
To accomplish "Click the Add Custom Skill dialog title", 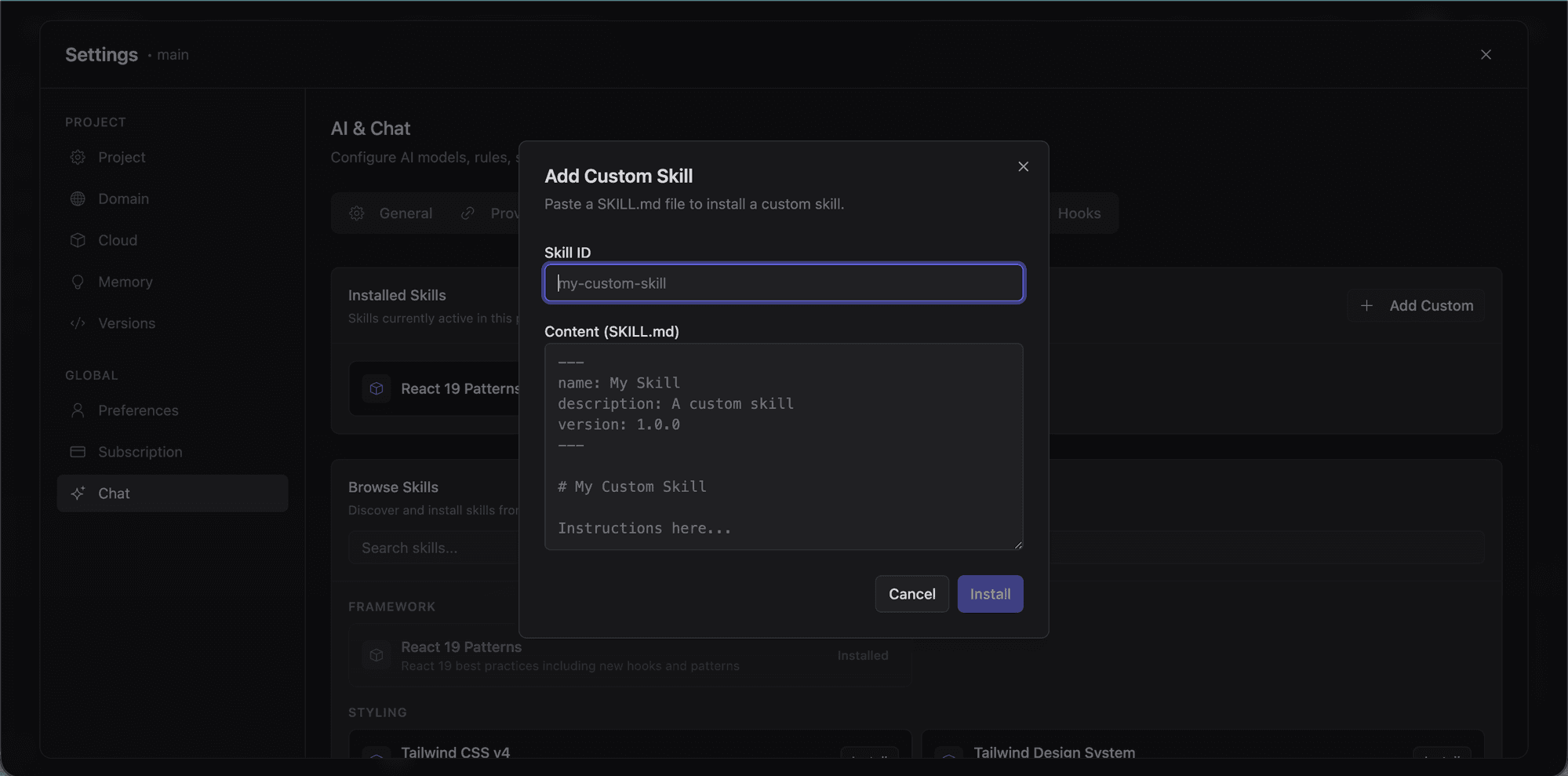I will point(618,176).
